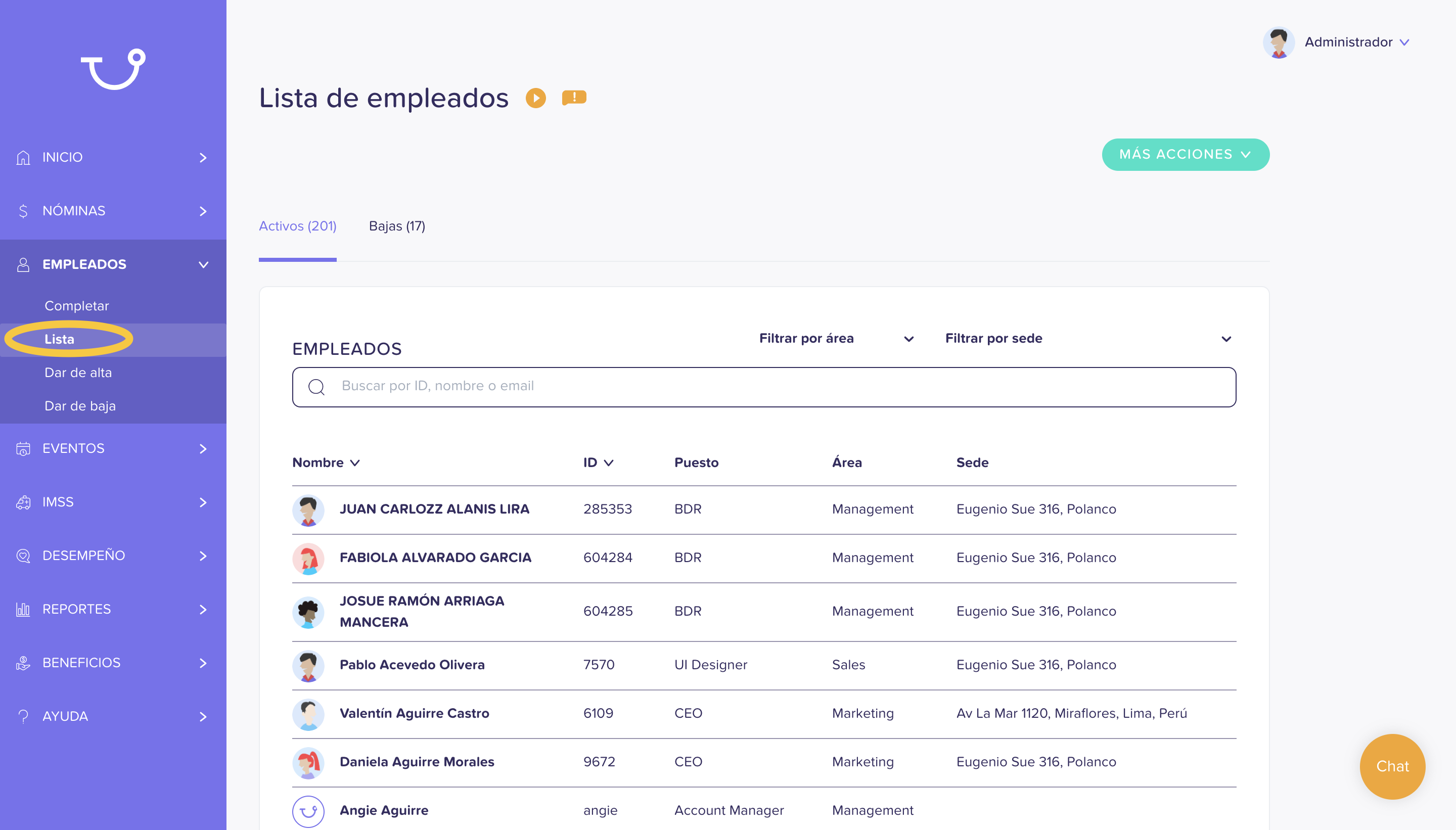Click Angie Aguirre's logo avatar
Viewport: 1456px width, 830px height.
point(308,811)
